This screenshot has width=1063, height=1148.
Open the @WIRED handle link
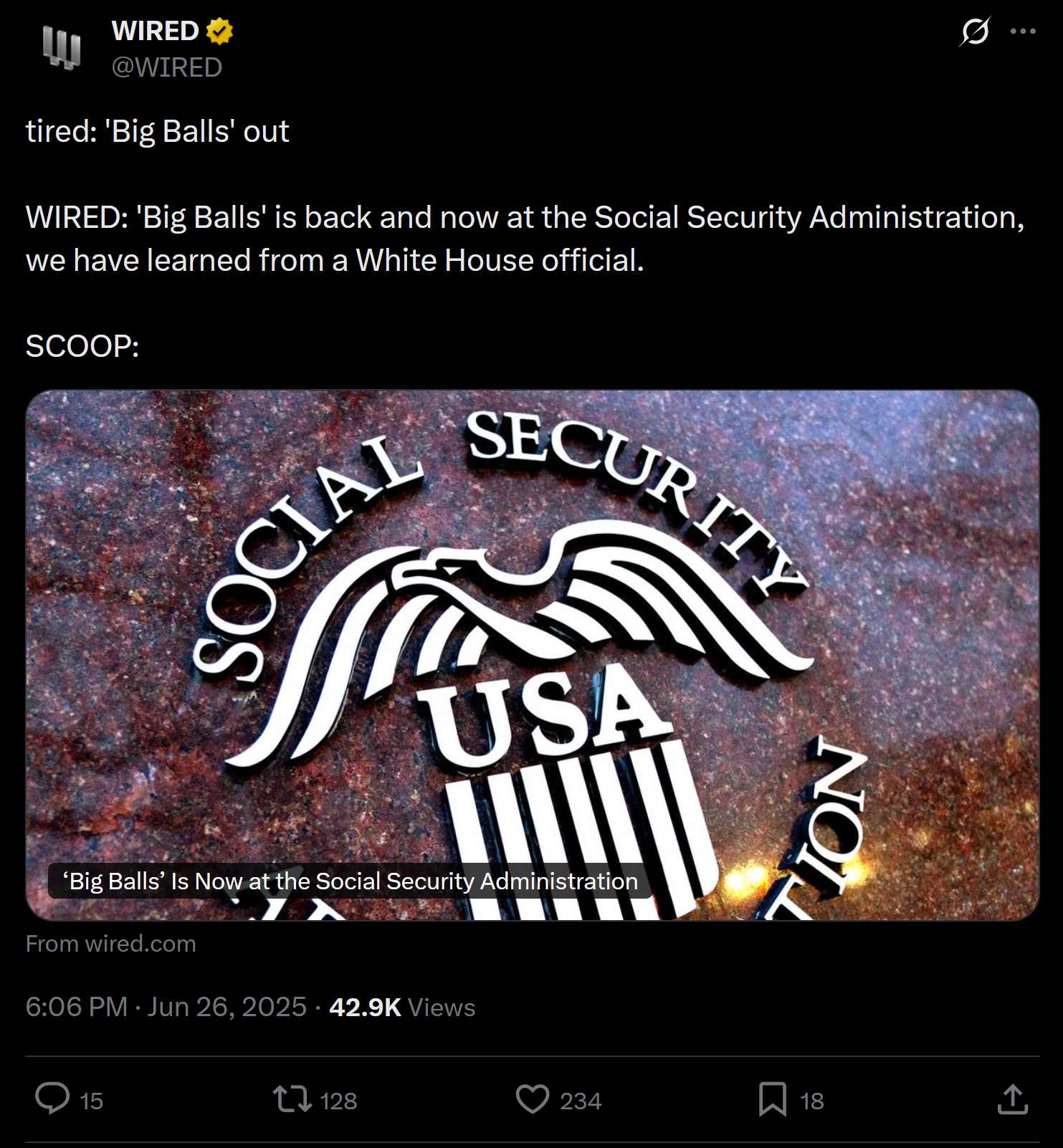coord(167,67)
